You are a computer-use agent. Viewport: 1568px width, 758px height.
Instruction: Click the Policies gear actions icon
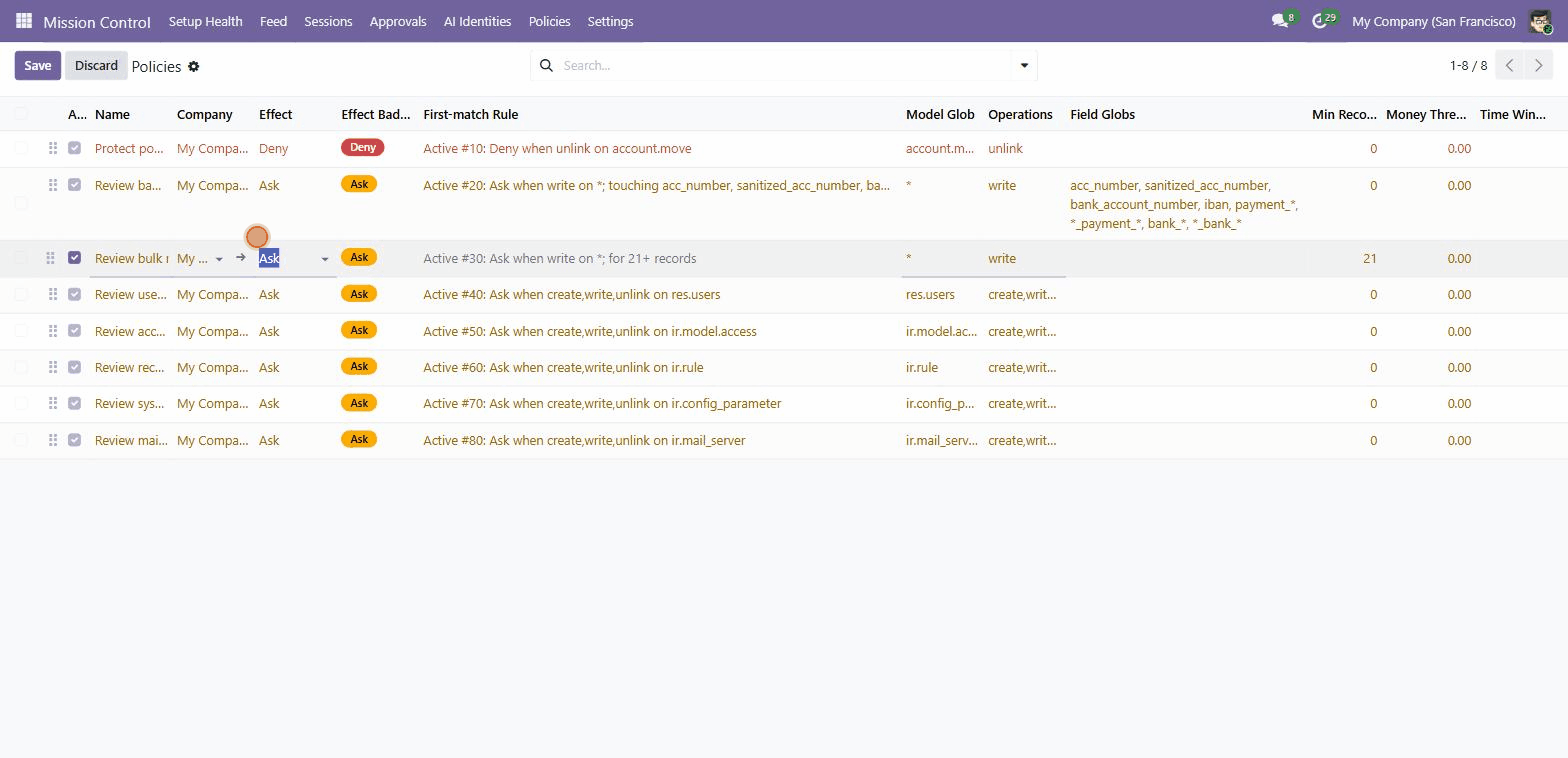point(194,66)
